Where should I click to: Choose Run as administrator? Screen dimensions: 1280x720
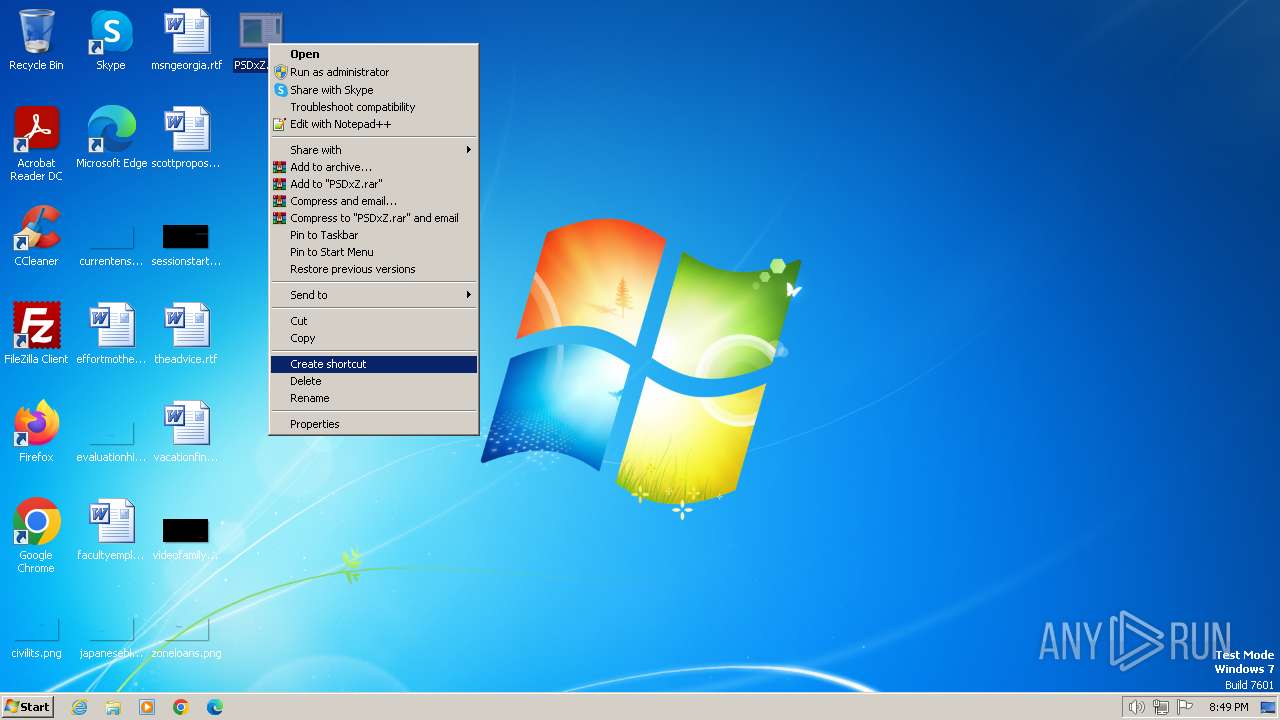click(x=374, y=72)
